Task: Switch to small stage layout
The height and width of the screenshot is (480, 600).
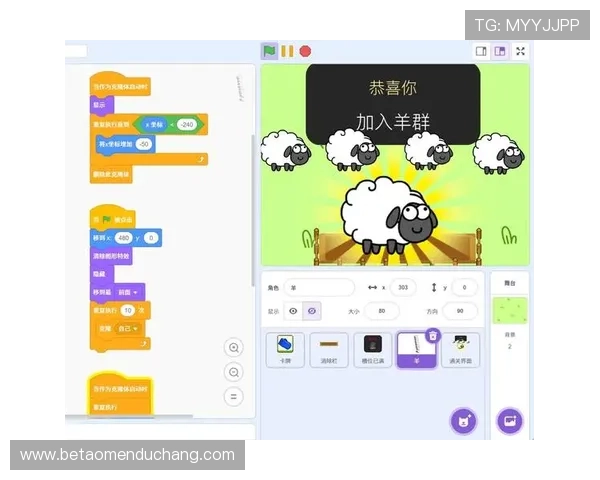Action: pos(481,51)
